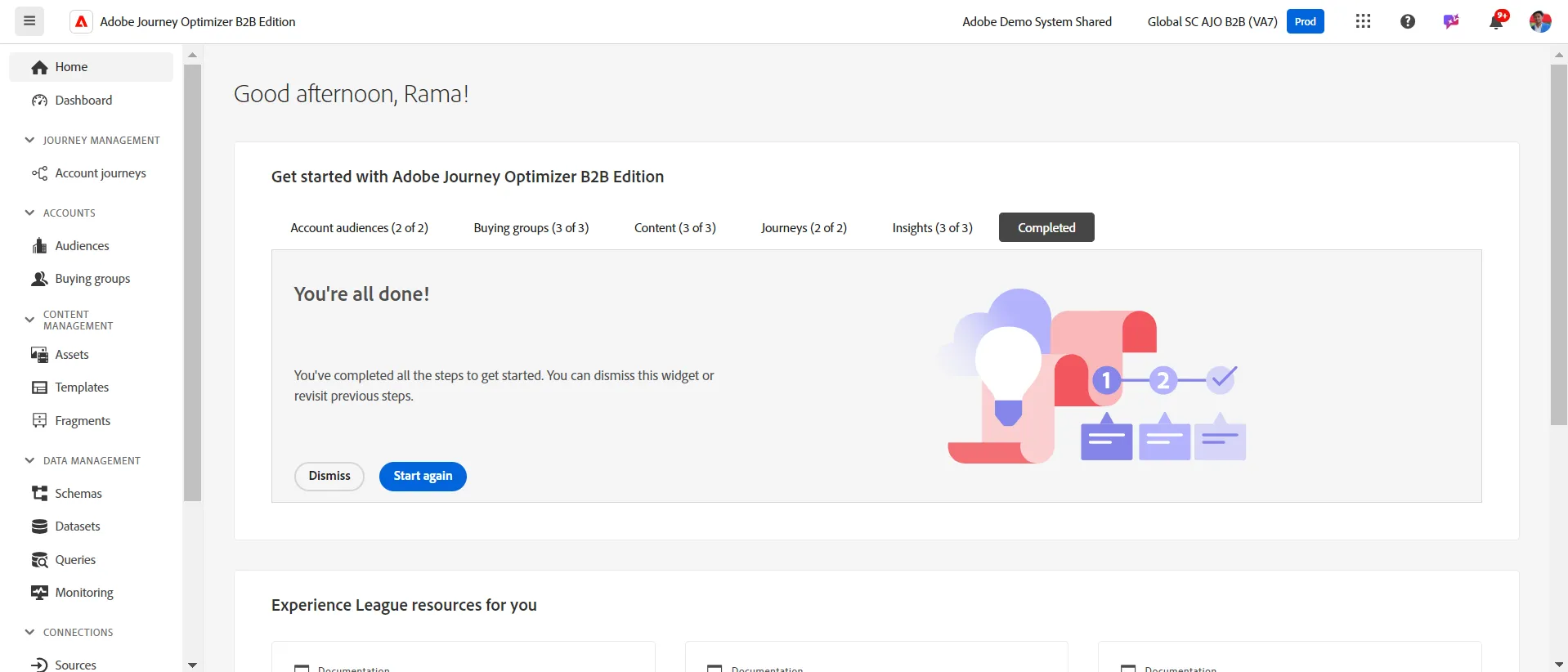The height and width of the screenshot is (672, 1568).
Task: Open the user profile avatar
Action: (1540, 21)
